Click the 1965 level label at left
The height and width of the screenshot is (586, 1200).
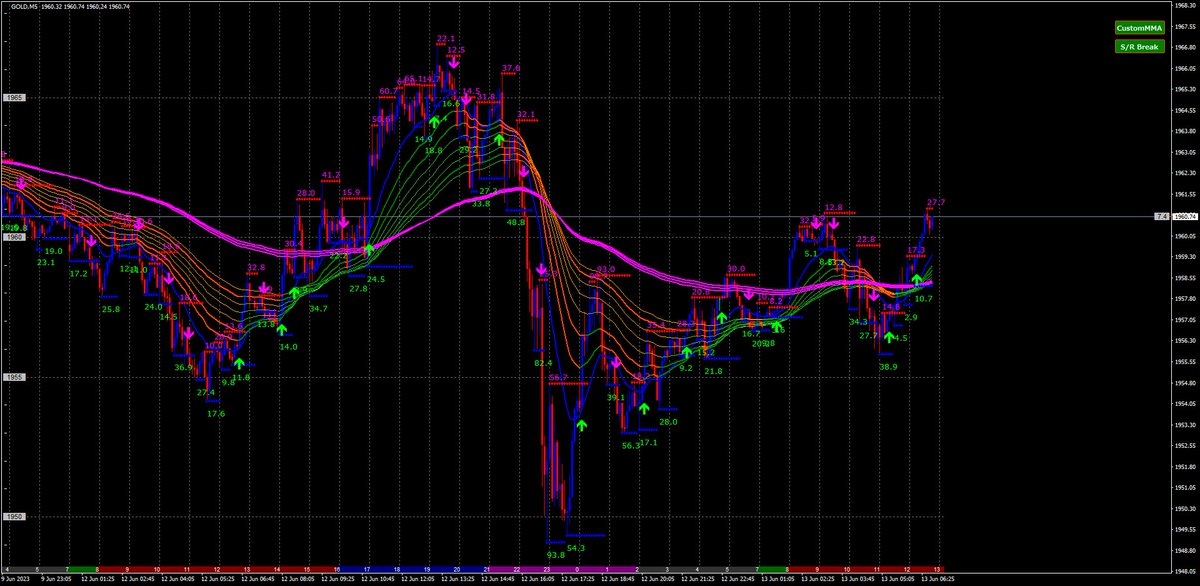(14, 98)
